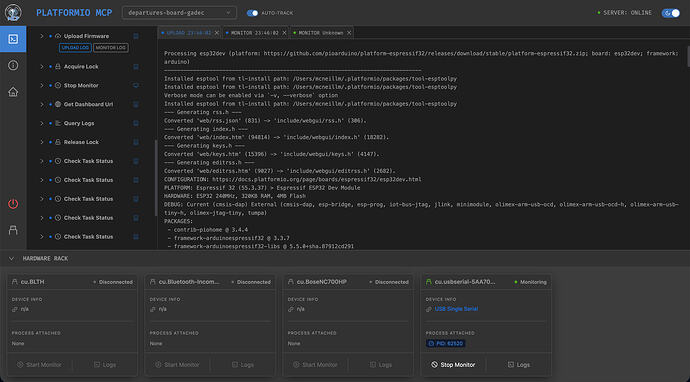
Task: Close the MONITOR Unknown tab
Action: tap(349, 33)
